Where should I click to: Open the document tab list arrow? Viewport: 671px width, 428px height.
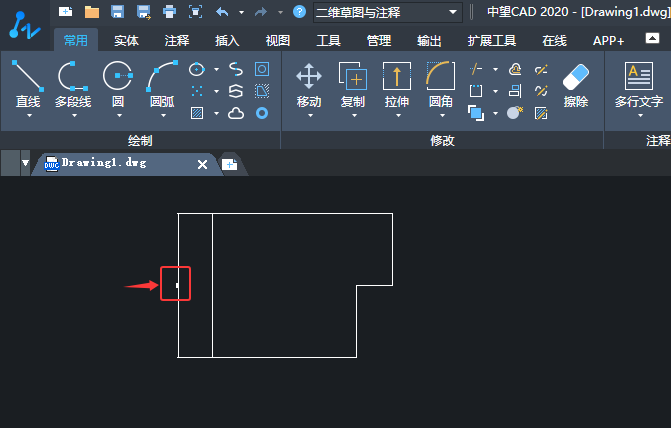[x=25, y=163]
